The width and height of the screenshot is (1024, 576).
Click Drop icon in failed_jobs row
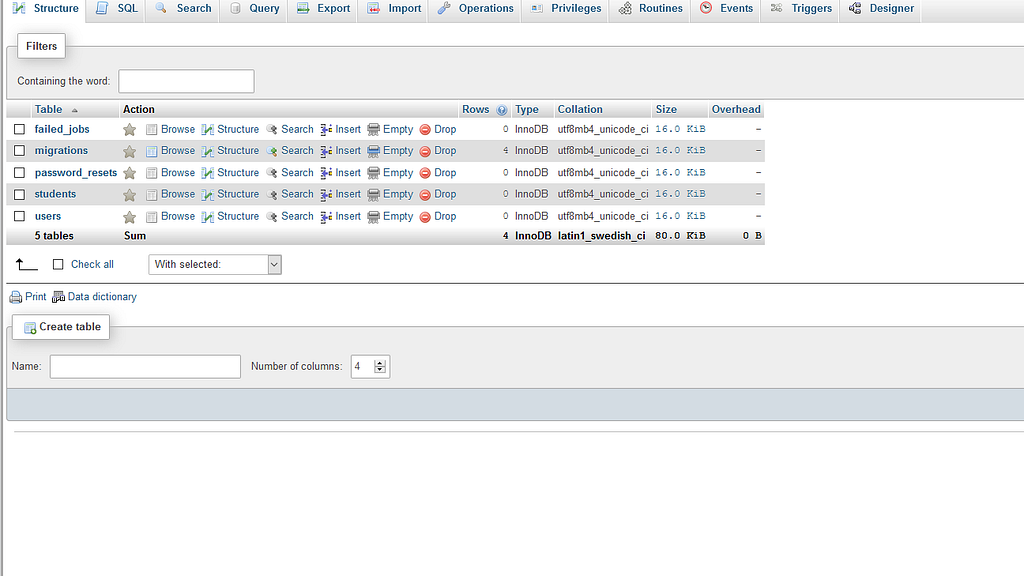[425, 129]
